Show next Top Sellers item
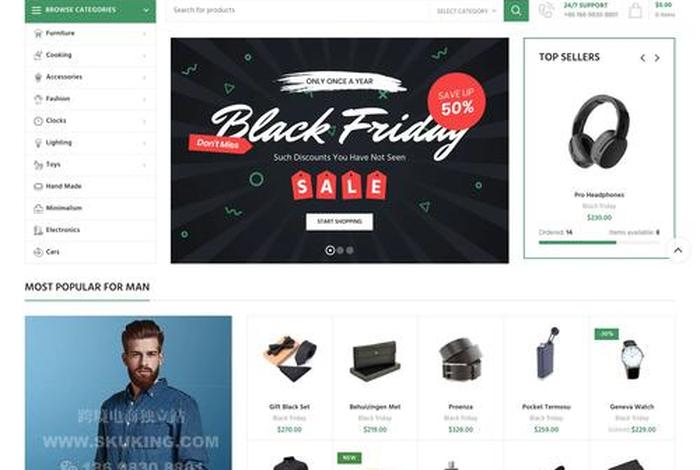Viewport: 700px width, 470px height. click(x=657, y=58)
